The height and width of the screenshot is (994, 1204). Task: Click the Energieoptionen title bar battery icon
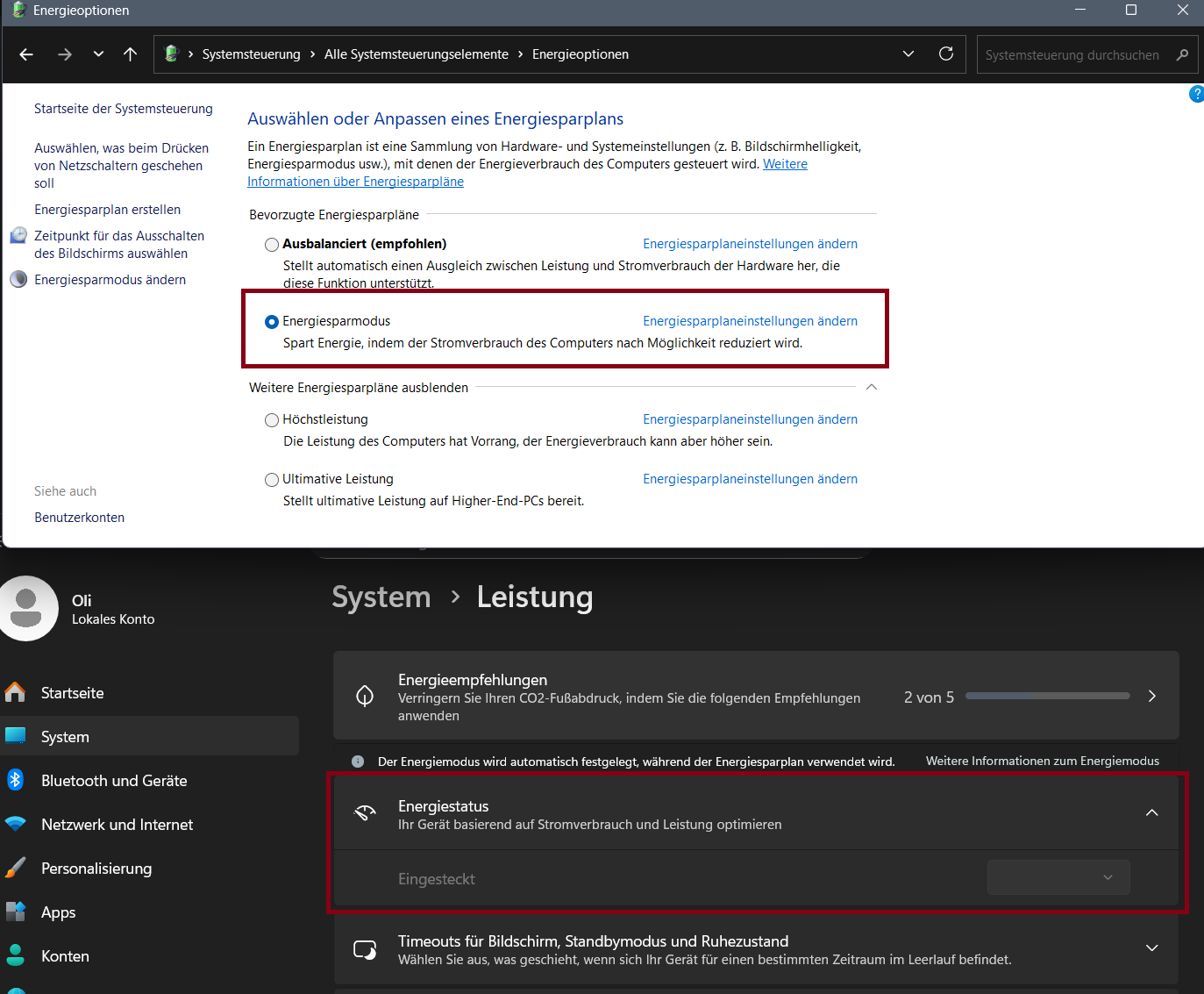click(18, 10)
